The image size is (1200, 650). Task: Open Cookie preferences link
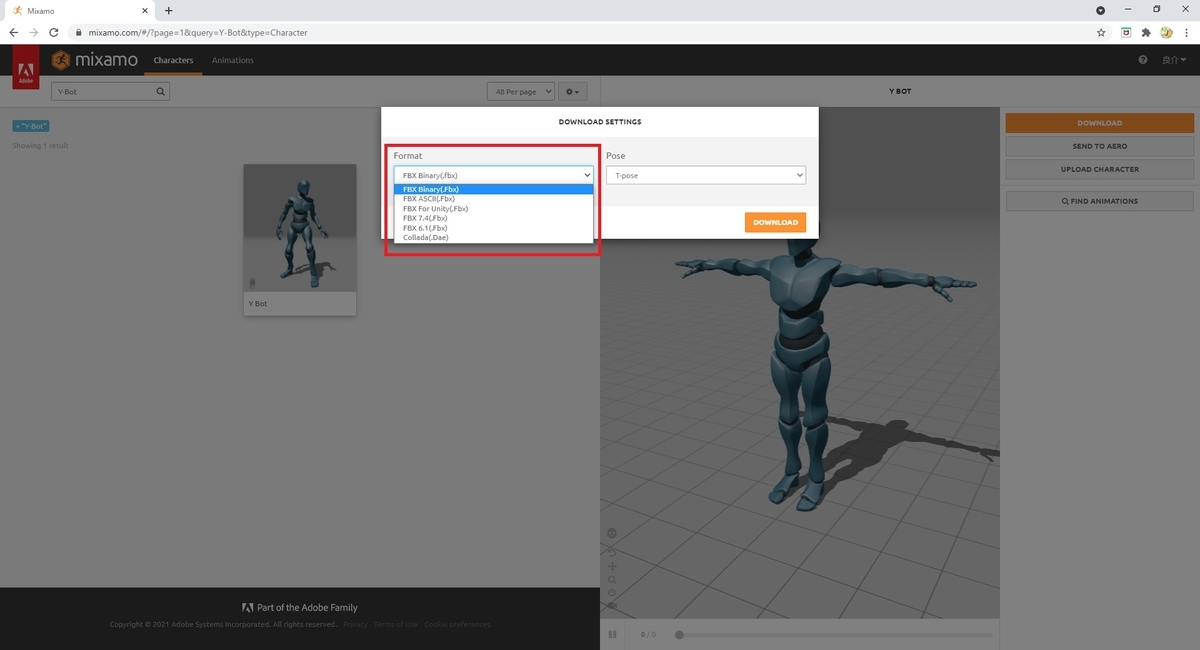[x=457, y=624]
